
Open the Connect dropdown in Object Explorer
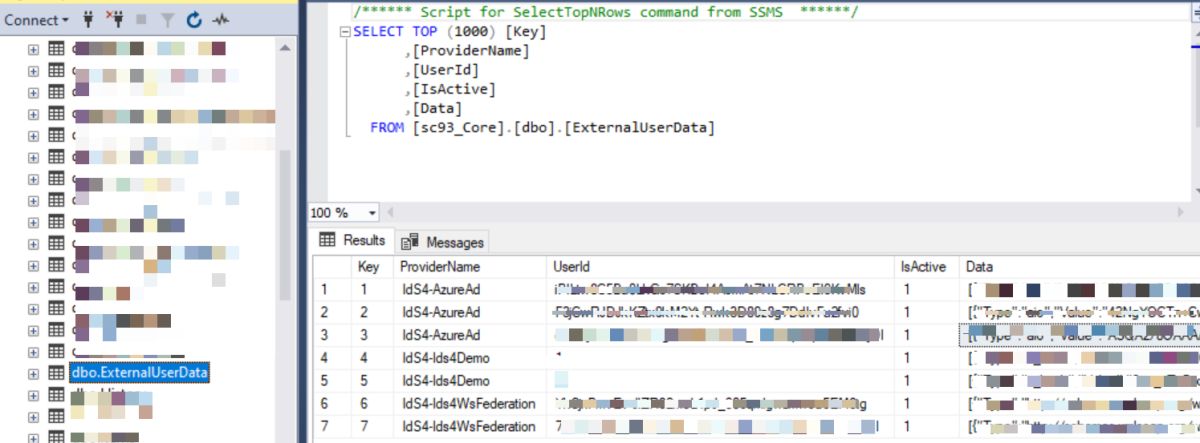[37, 19]
